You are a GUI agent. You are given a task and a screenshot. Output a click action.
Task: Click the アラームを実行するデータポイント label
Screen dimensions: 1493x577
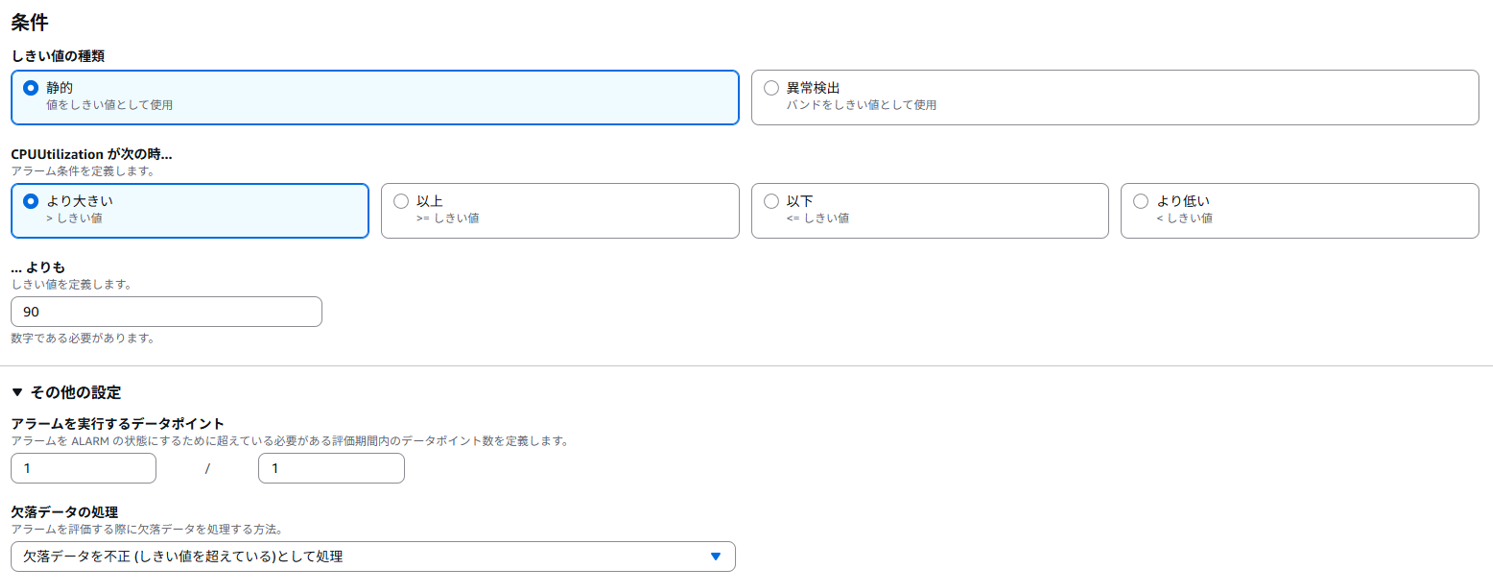coord(118,424)
